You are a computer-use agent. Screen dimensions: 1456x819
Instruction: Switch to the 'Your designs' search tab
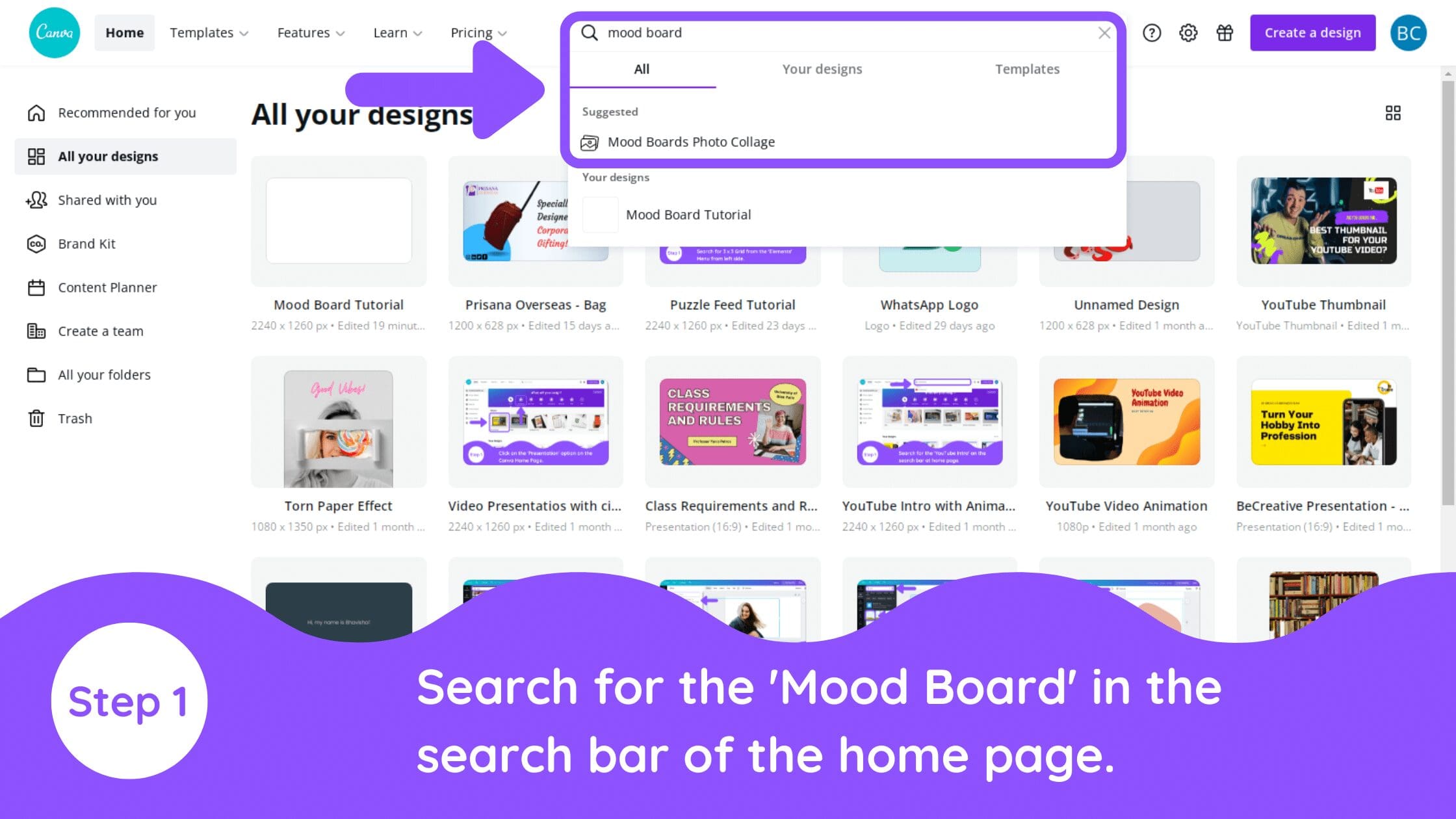click(822, 69)
